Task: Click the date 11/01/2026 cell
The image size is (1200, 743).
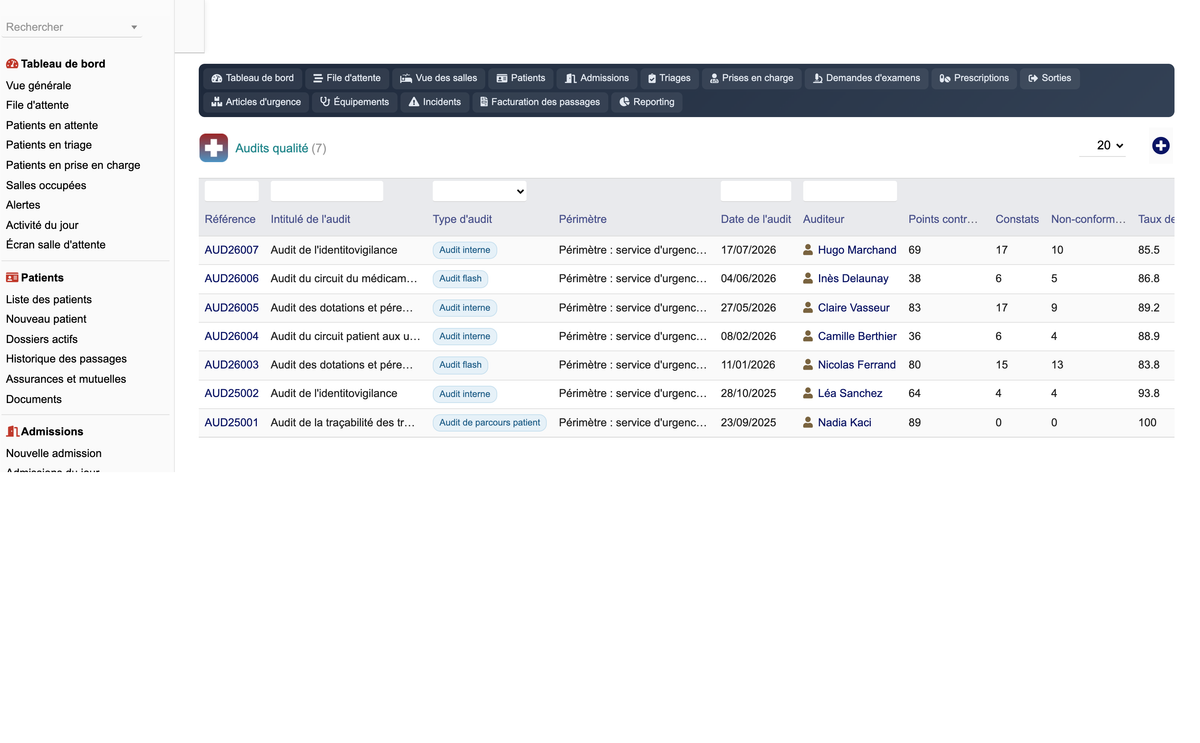Action: (x=748, y=365)
